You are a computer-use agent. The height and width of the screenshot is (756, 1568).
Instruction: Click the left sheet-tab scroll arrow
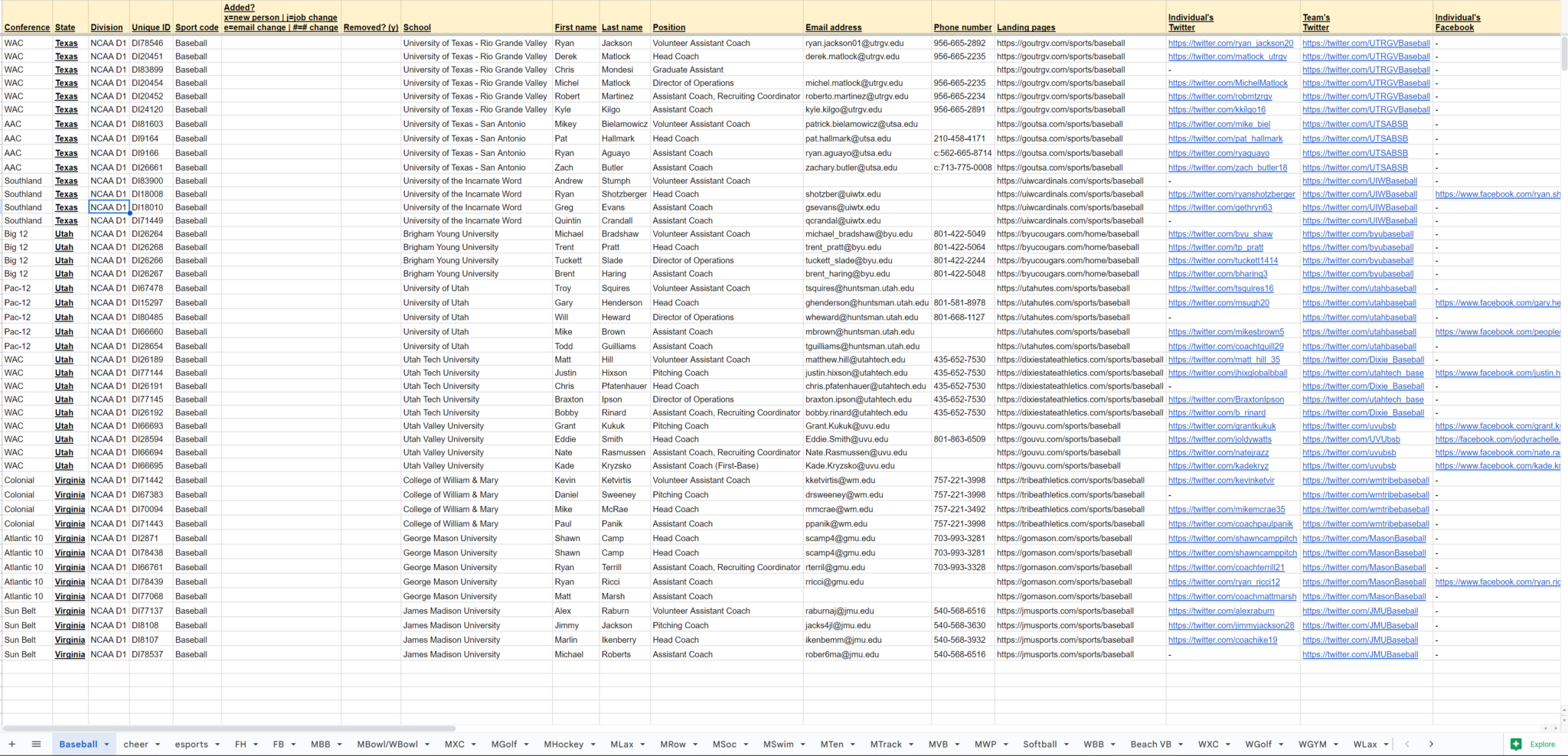pyautogui.click(x=1408, y=744)
